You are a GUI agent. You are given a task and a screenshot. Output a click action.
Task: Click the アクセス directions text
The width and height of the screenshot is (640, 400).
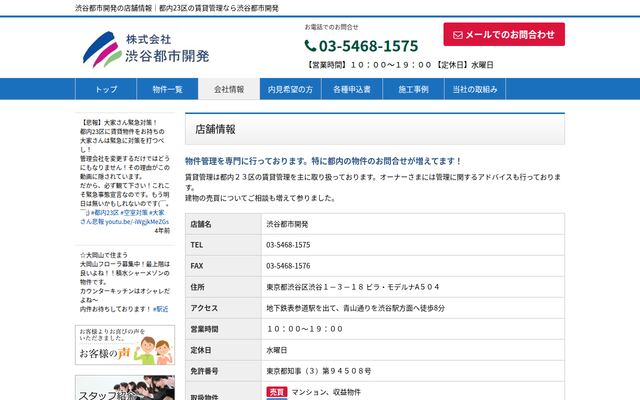[356, 308]
